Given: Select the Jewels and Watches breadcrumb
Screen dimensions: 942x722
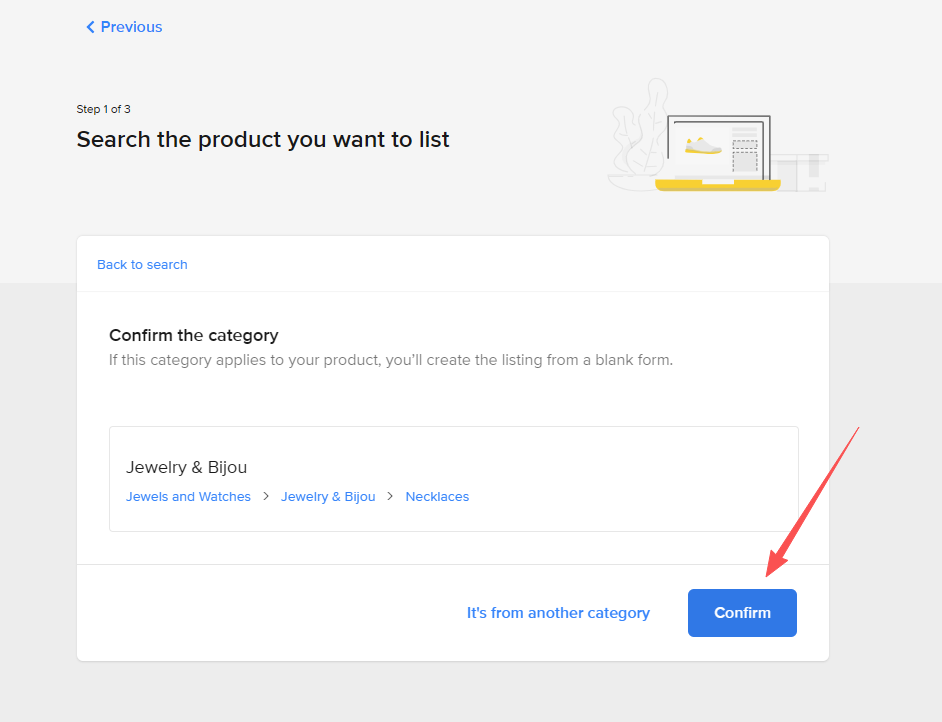Looking at the screenshot, I should point(188,497).
